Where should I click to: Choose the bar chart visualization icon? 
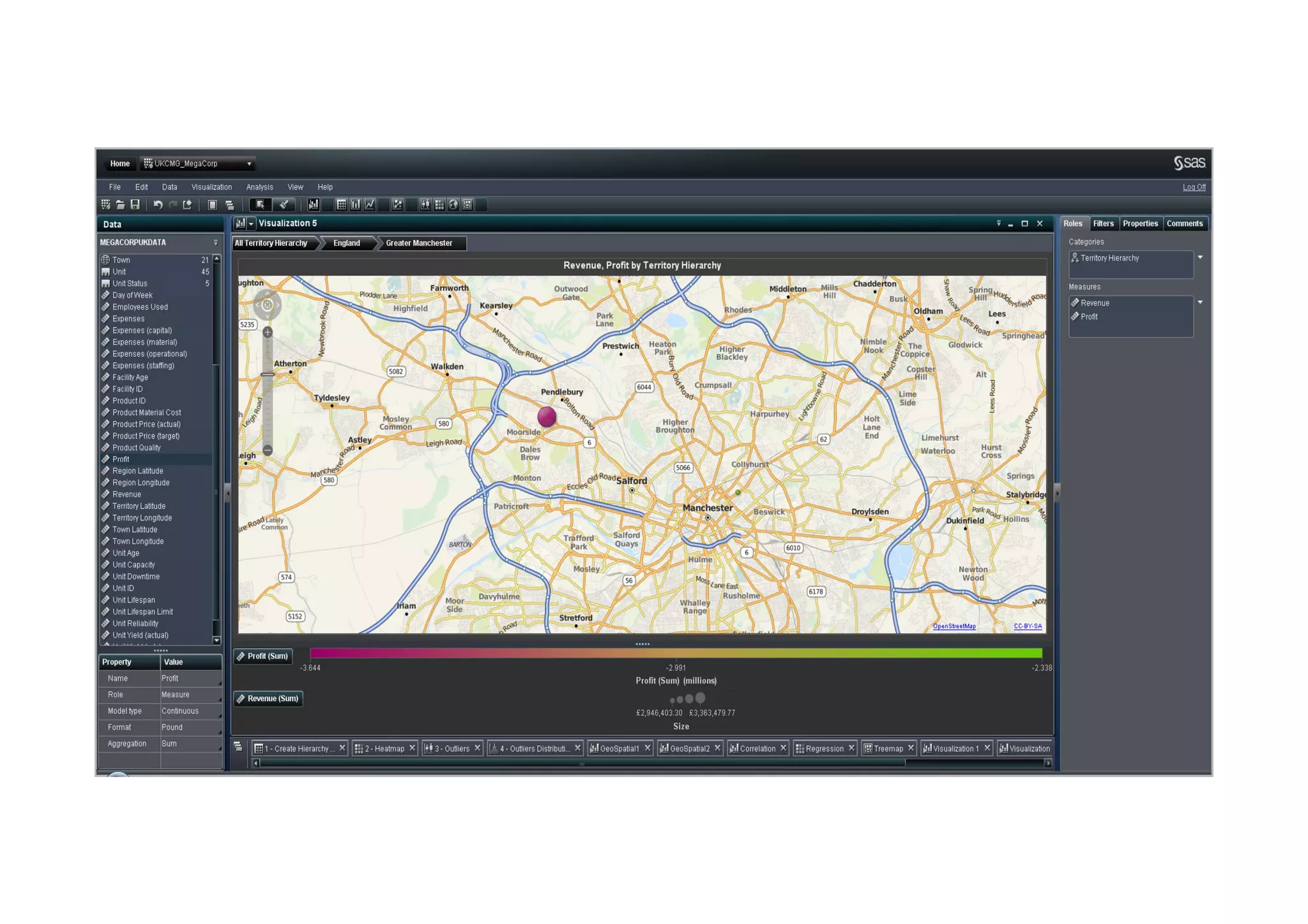pos(356,205)
